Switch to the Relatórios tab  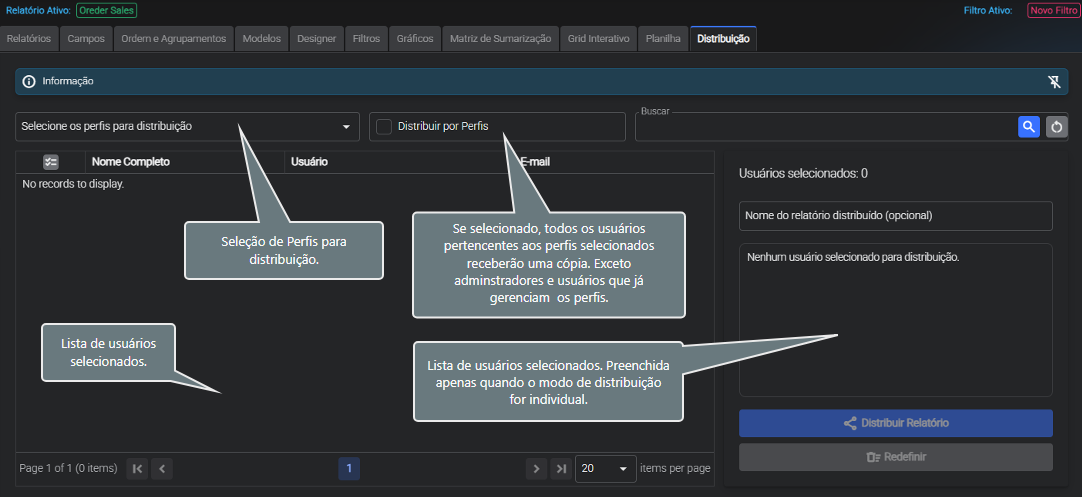coord(29,39)
